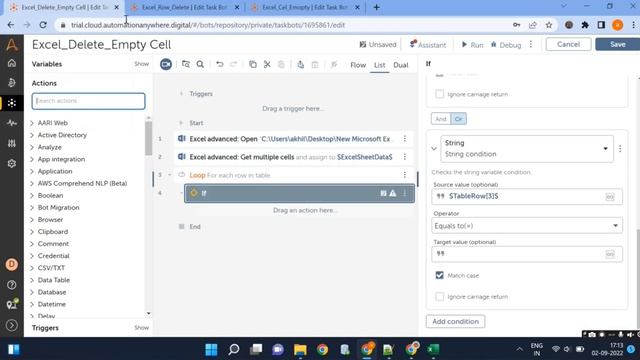
Task: Switch to Excel_Row_Delete browser tab
Action: pos(183,7)
